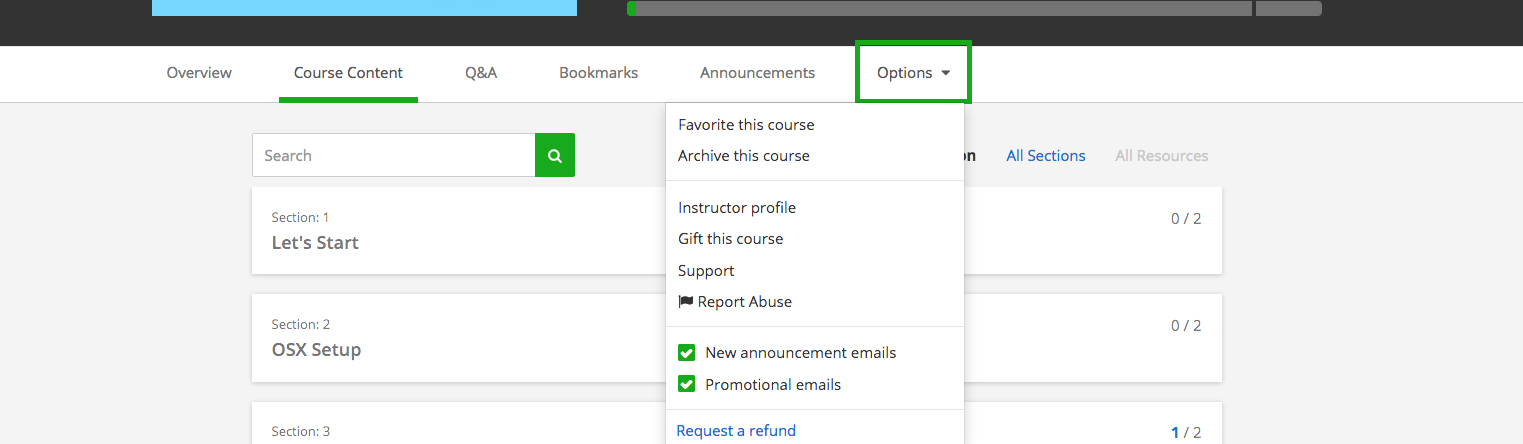Uncheck the Promotional emails checkbox

687,384
